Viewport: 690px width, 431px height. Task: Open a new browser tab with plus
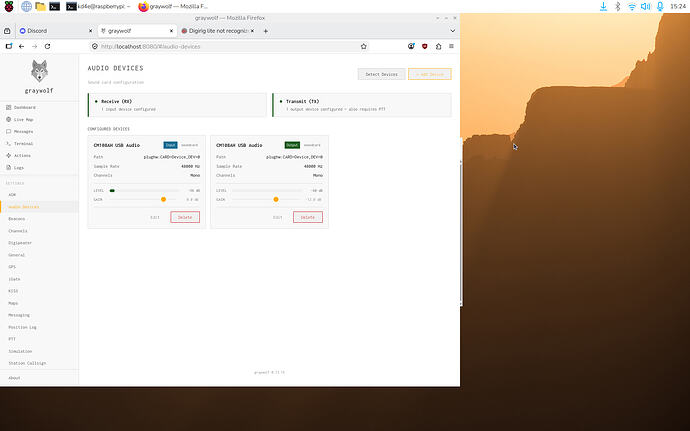tap(265, 31)
